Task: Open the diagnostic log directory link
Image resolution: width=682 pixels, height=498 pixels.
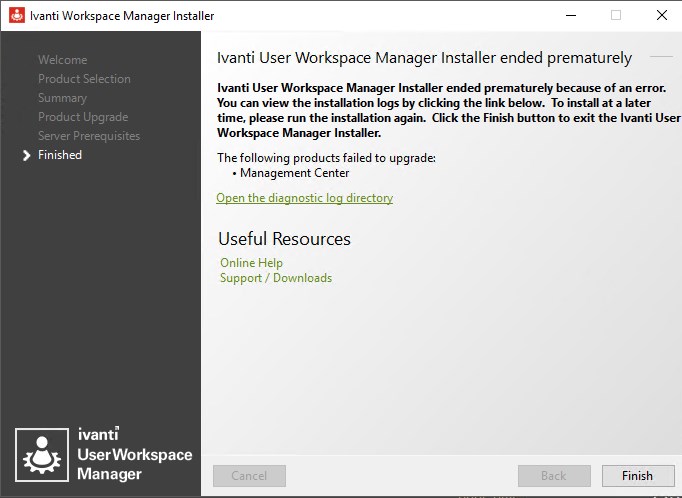Action: click(304, 198)
